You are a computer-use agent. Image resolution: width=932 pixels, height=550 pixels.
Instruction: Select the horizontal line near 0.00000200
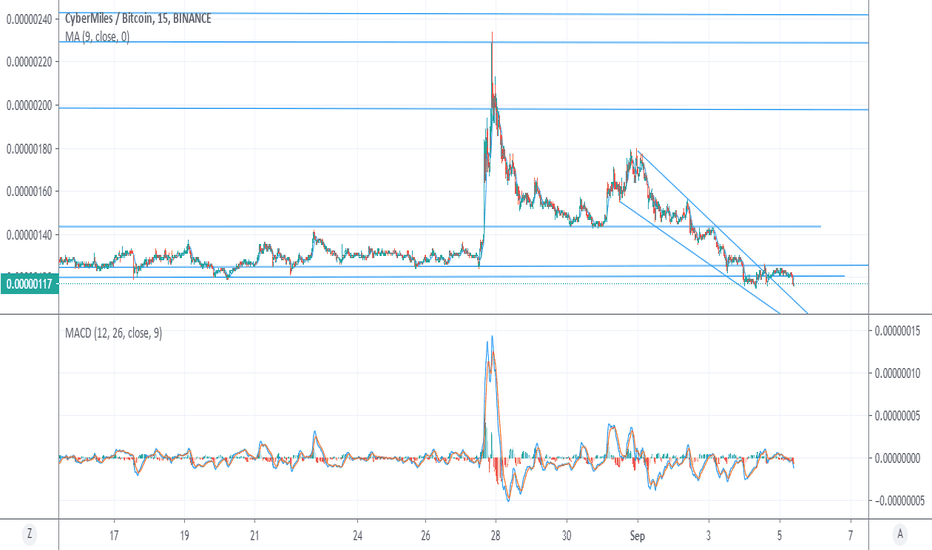coord(464,109)
